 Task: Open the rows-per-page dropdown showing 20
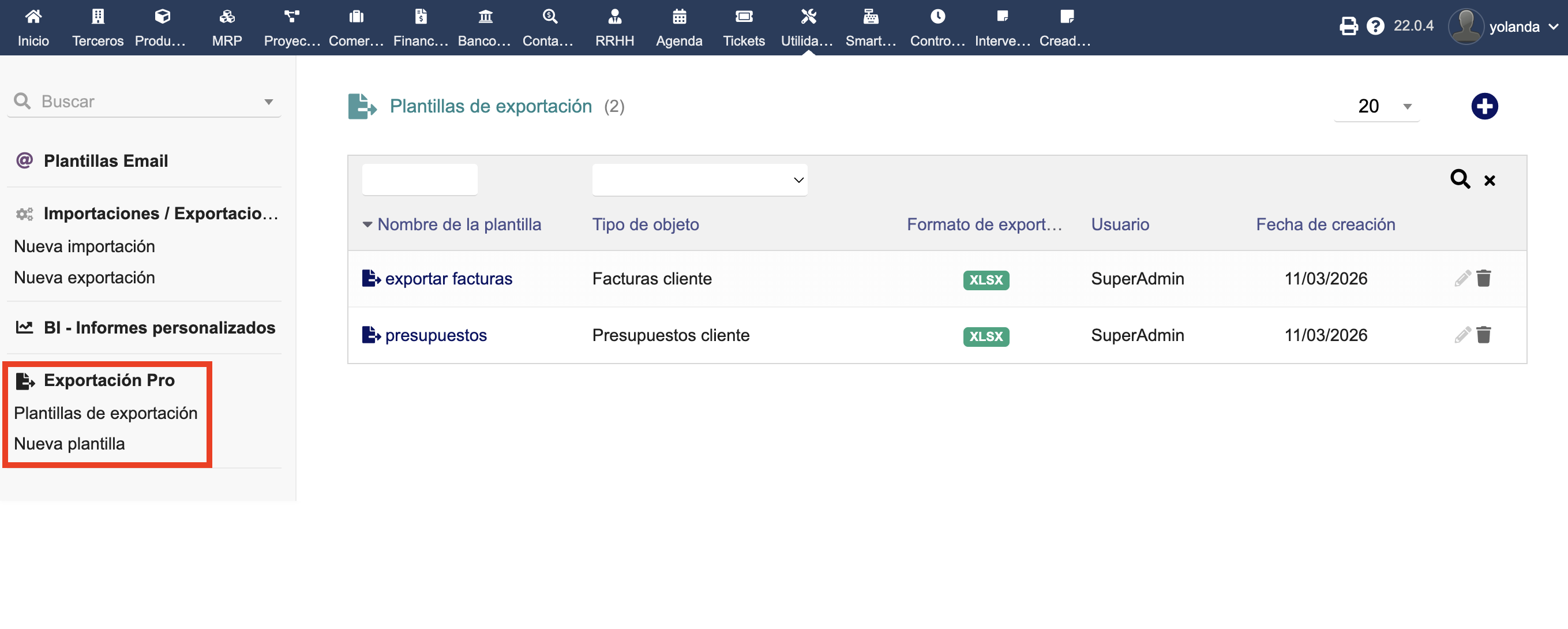tap(1377, 107)
